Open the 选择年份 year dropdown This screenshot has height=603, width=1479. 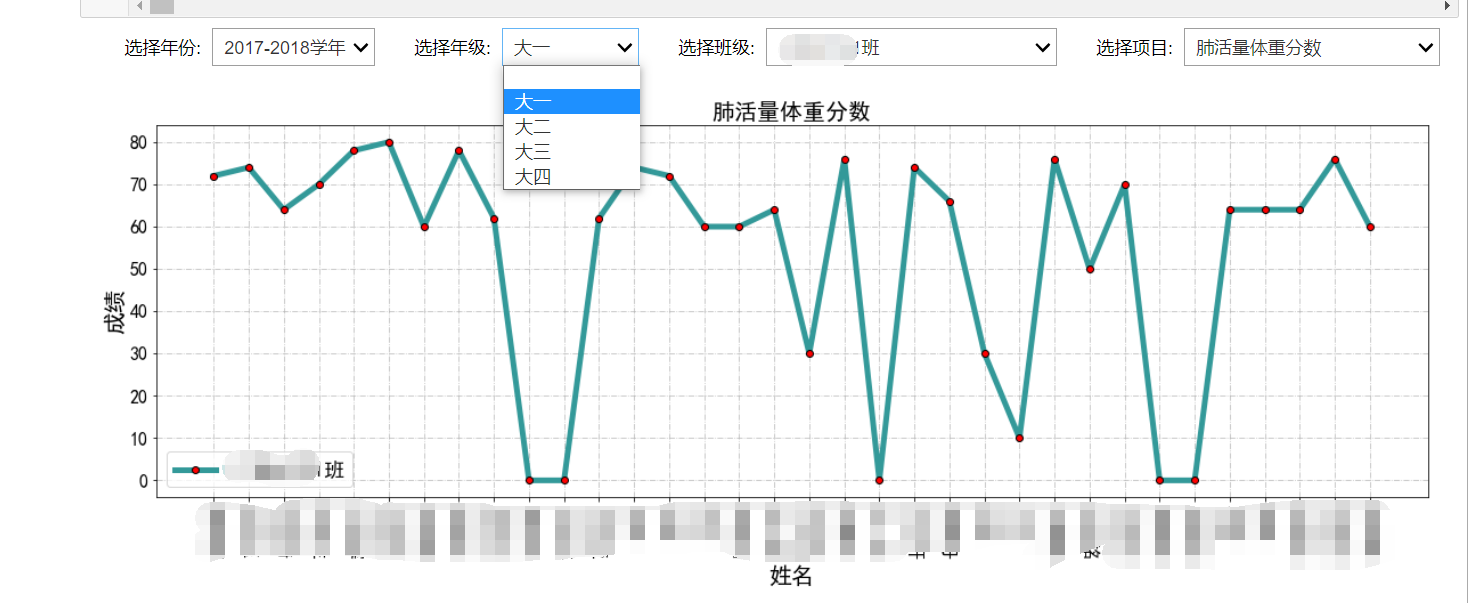[293, 46]
